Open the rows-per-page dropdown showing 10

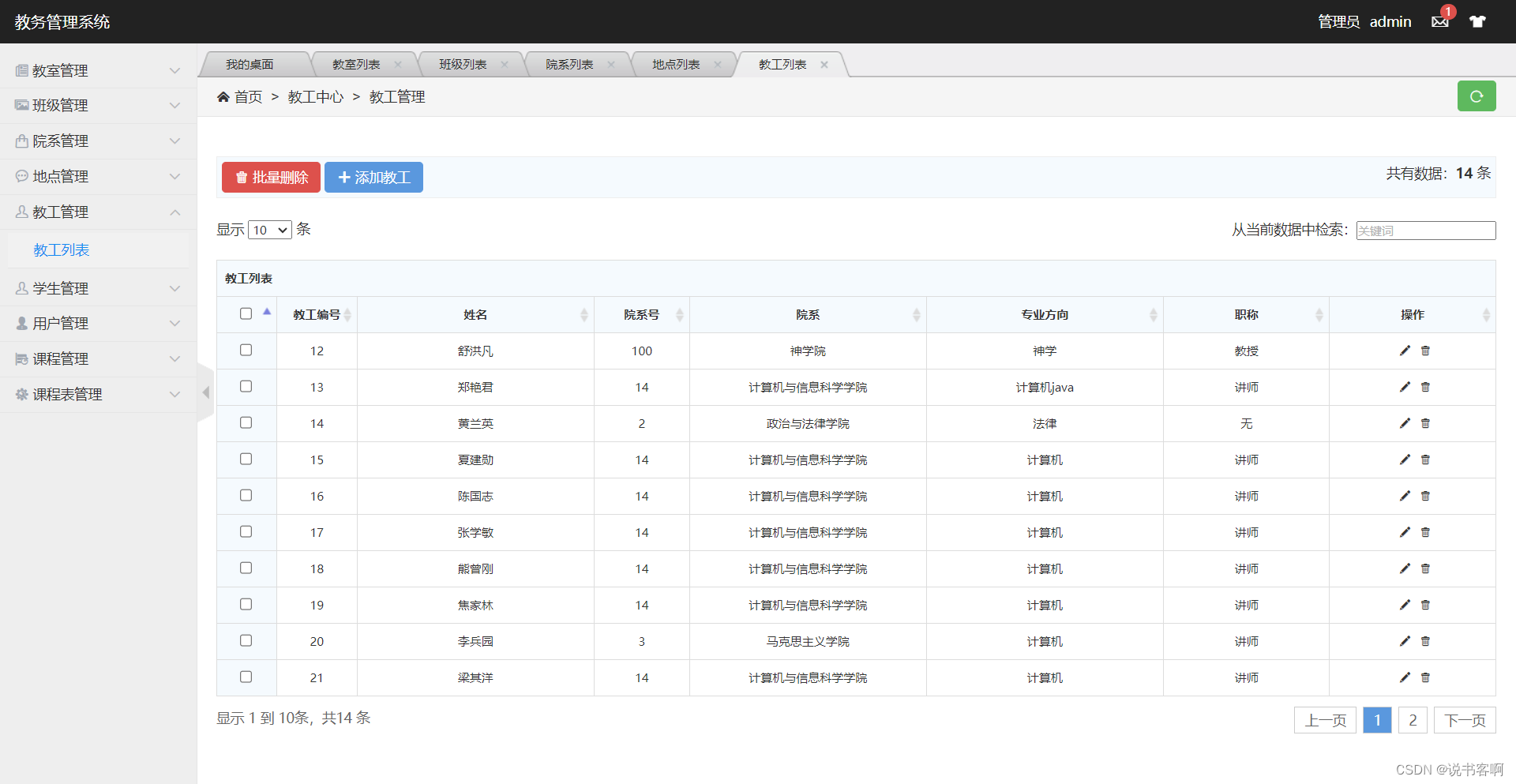point(270,230)
